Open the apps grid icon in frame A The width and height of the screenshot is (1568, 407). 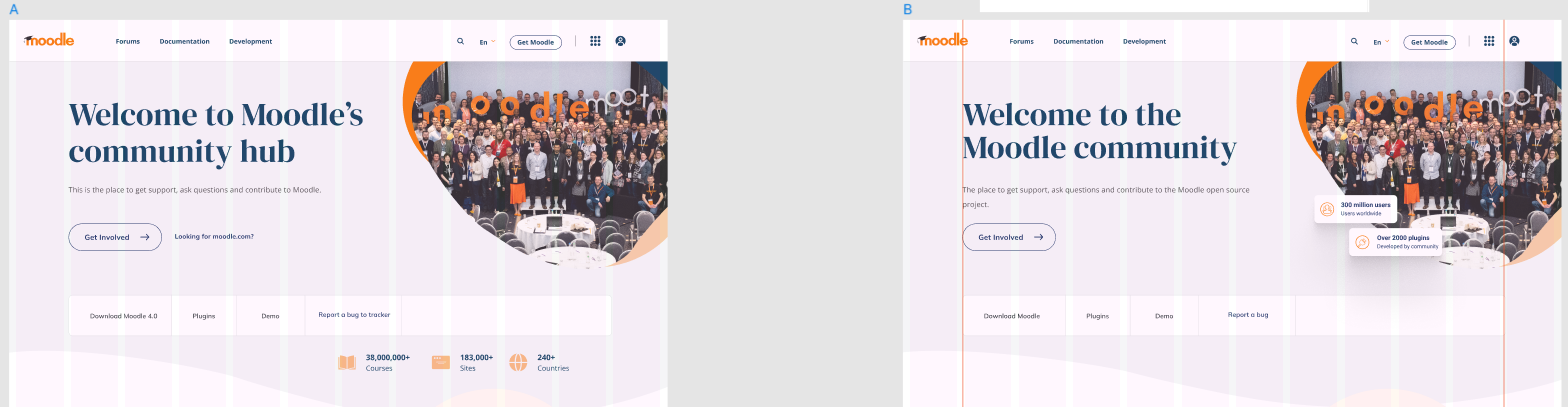[595, 41]
